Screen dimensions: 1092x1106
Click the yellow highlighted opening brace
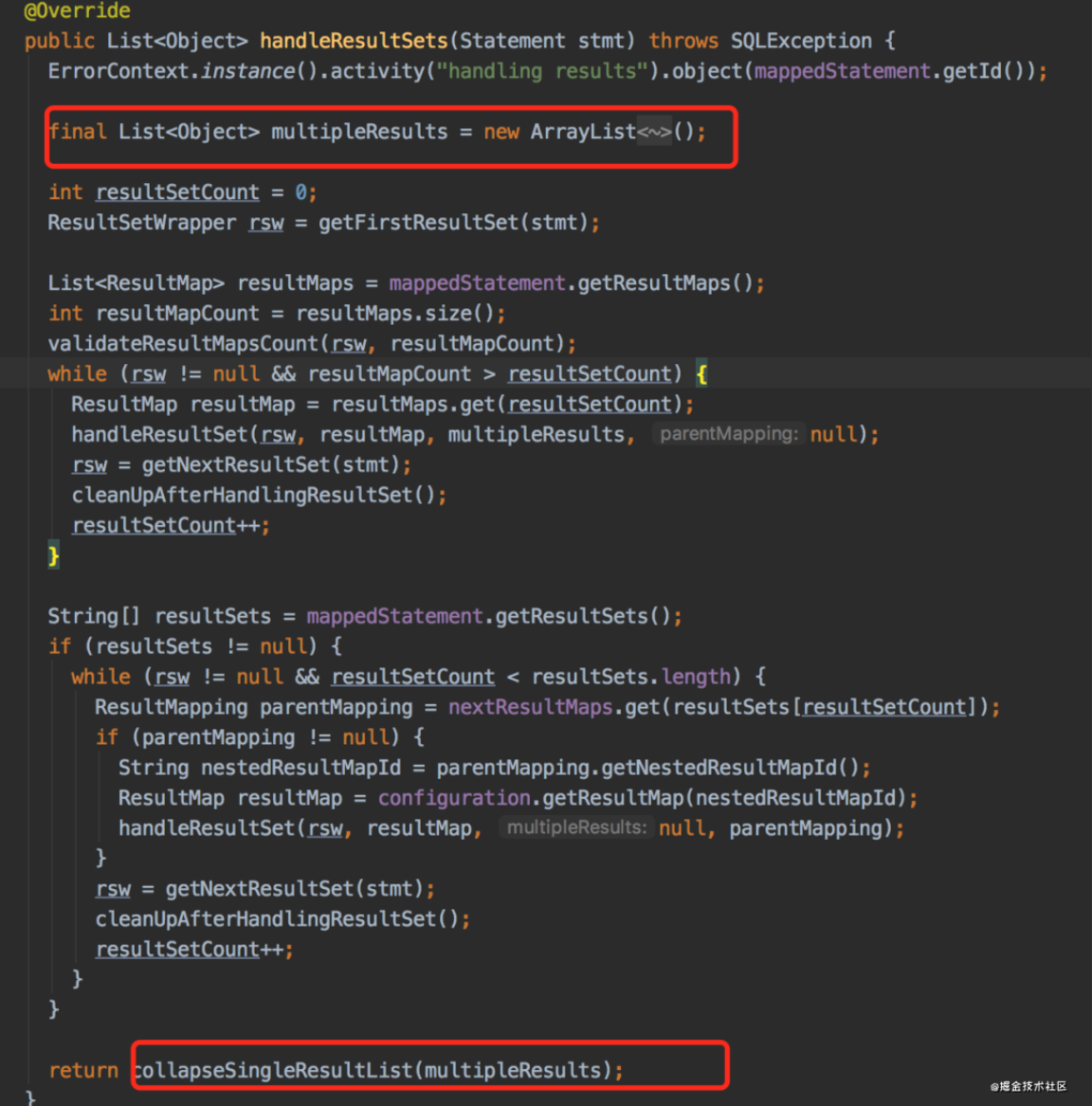pos(701,374)
